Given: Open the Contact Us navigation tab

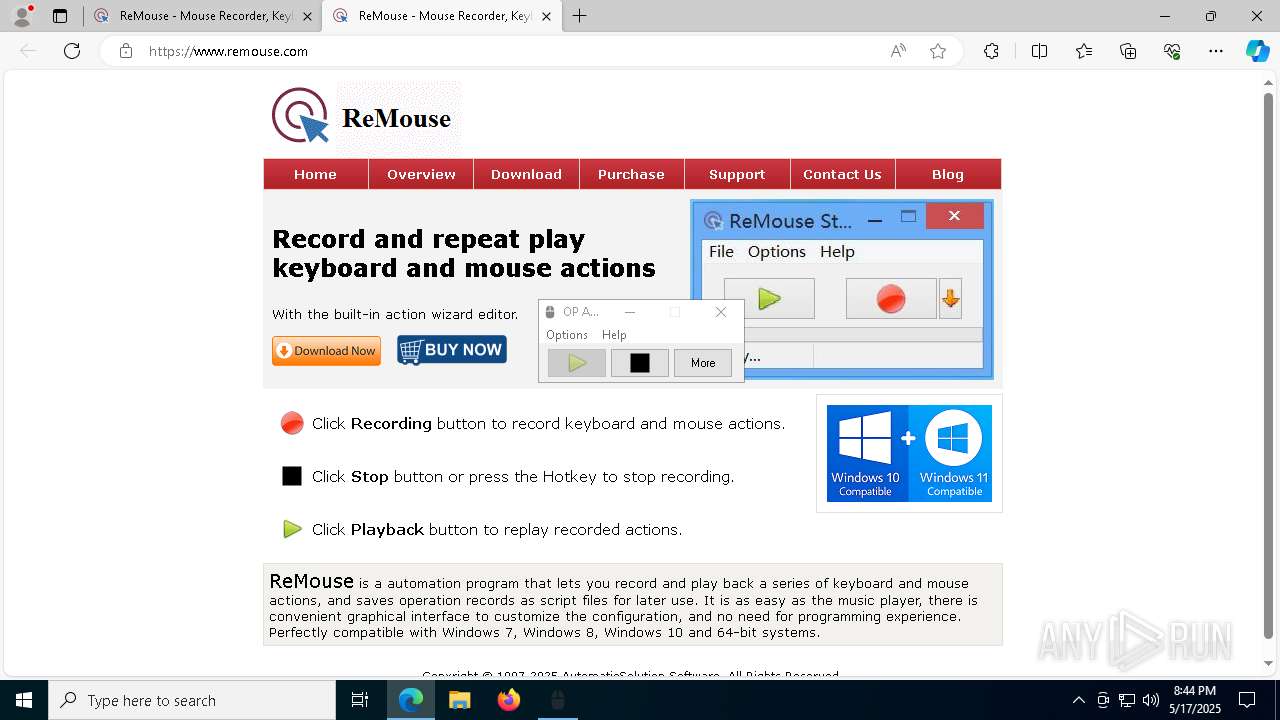Looking at the screenshot, I should click(842, 174).
